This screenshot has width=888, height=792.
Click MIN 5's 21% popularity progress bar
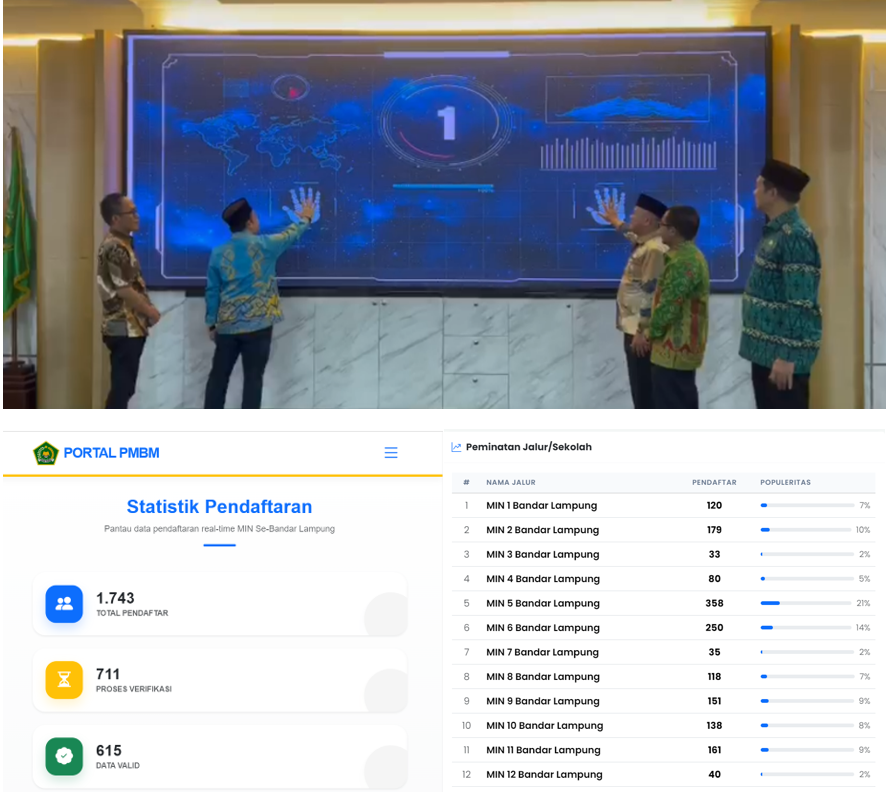click(805, 603)
